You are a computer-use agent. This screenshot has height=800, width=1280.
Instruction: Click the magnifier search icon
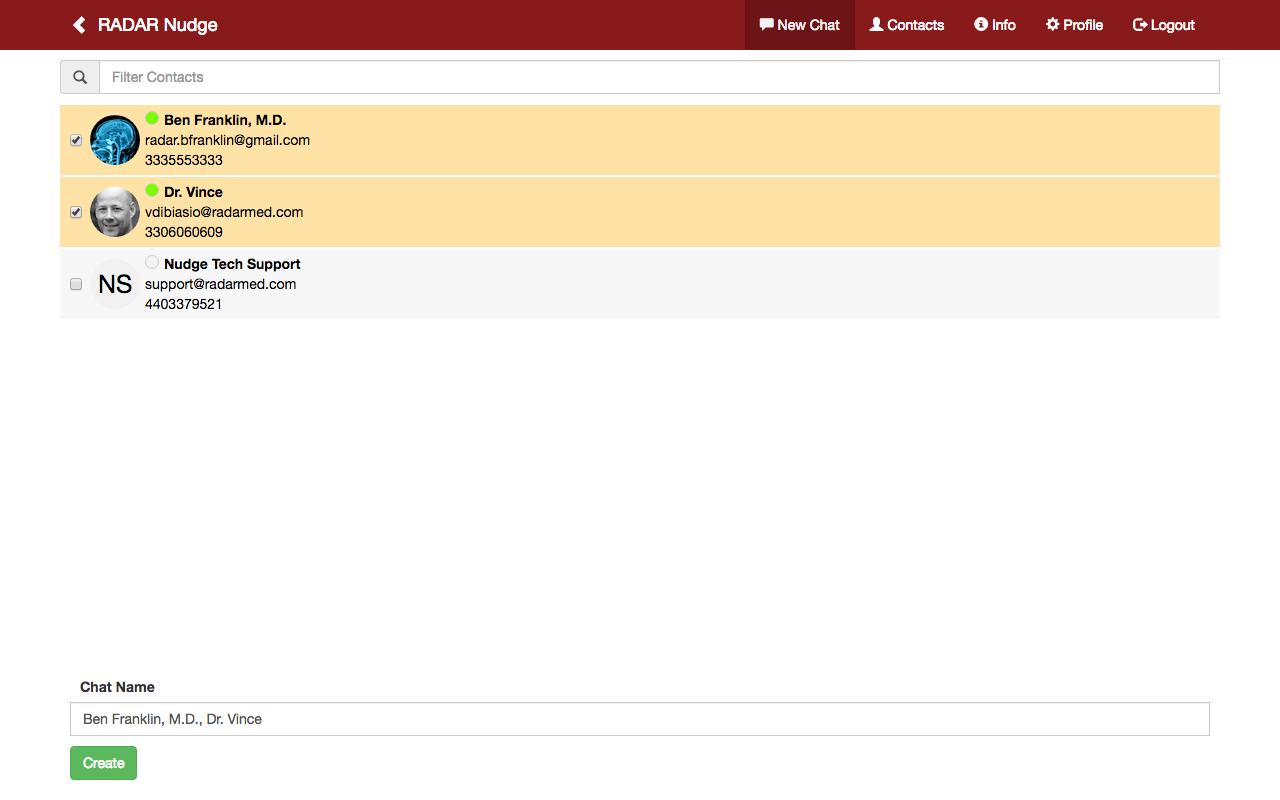(80, 77)
